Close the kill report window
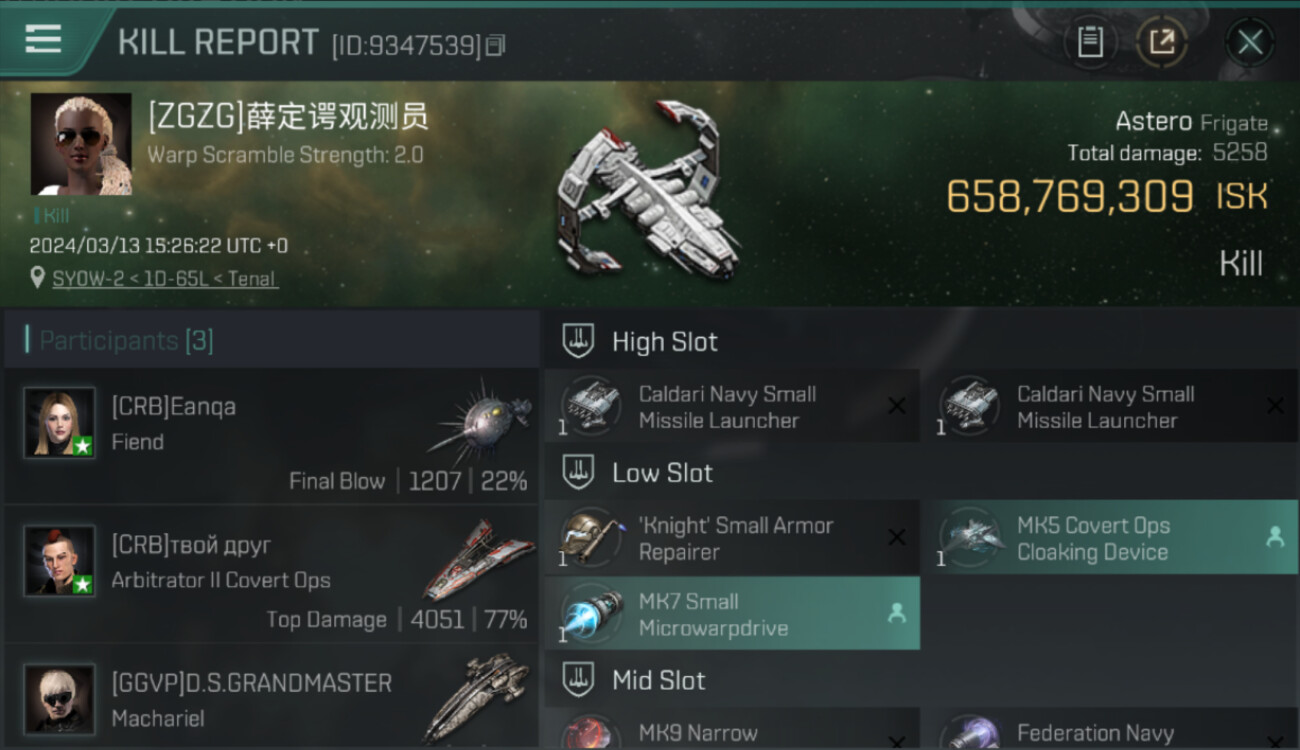This screenshot has width=1300, height=750. pos(1250,42)
